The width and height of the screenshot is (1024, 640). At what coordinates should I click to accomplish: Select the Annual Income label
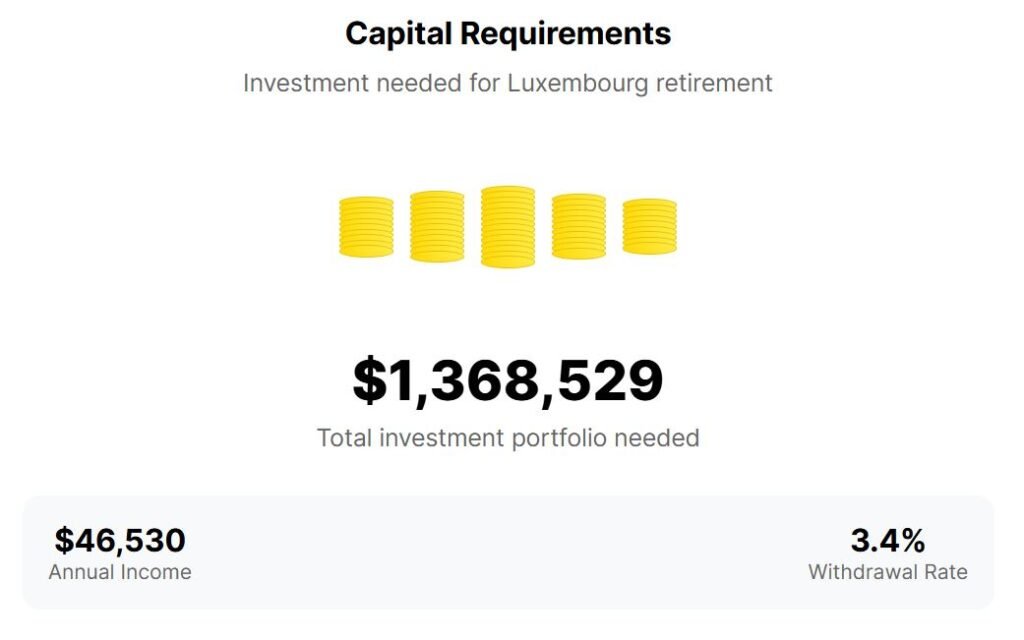coord(120,573)
